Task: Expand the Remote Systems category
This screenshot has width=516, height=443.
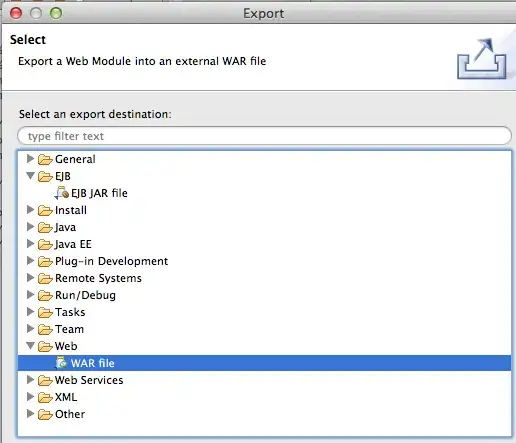Action: click(x=30, y=278)
